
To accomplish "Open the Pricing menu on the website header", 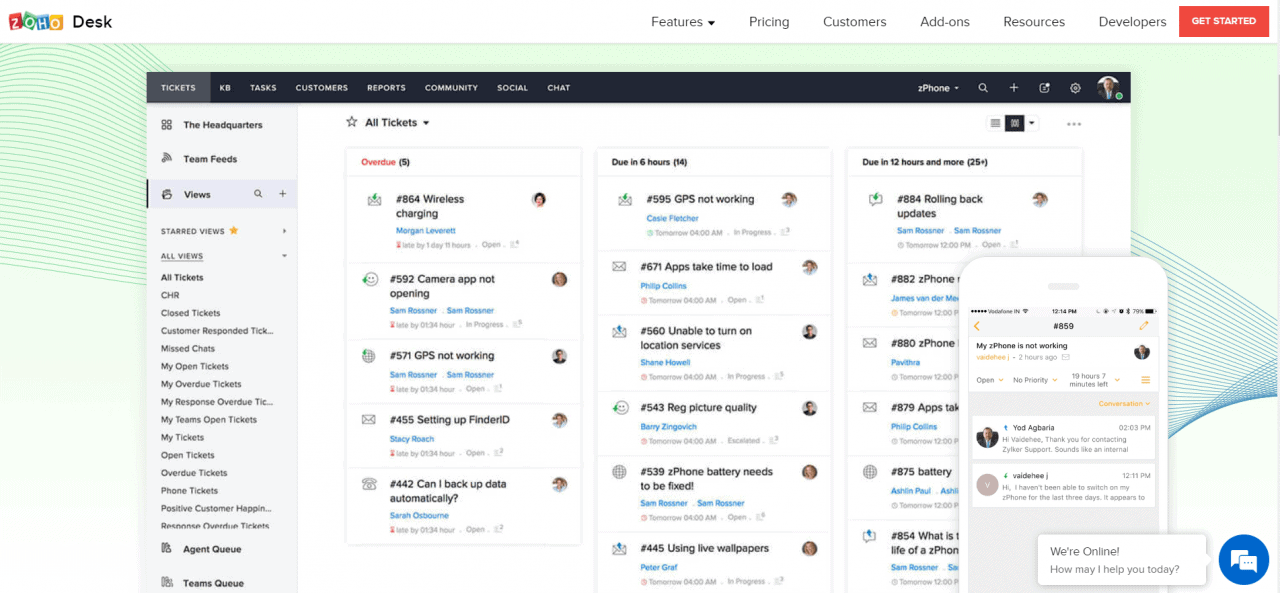I will tap(769, 21).
